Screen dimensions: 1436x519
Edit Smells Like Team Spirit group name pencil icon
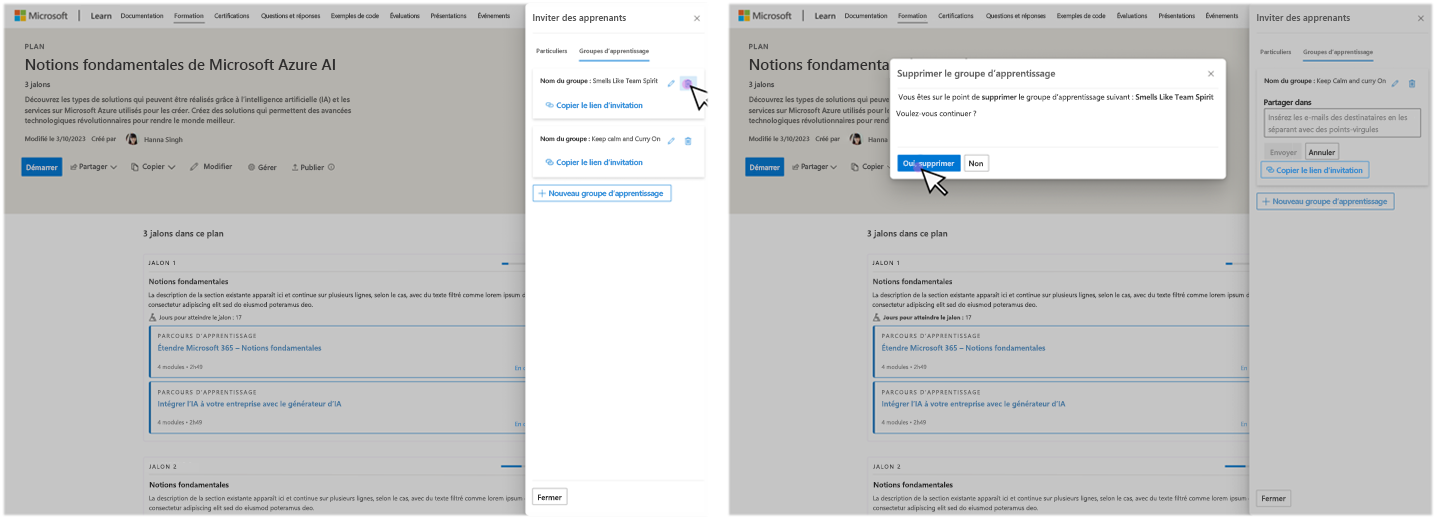[671, 83]
